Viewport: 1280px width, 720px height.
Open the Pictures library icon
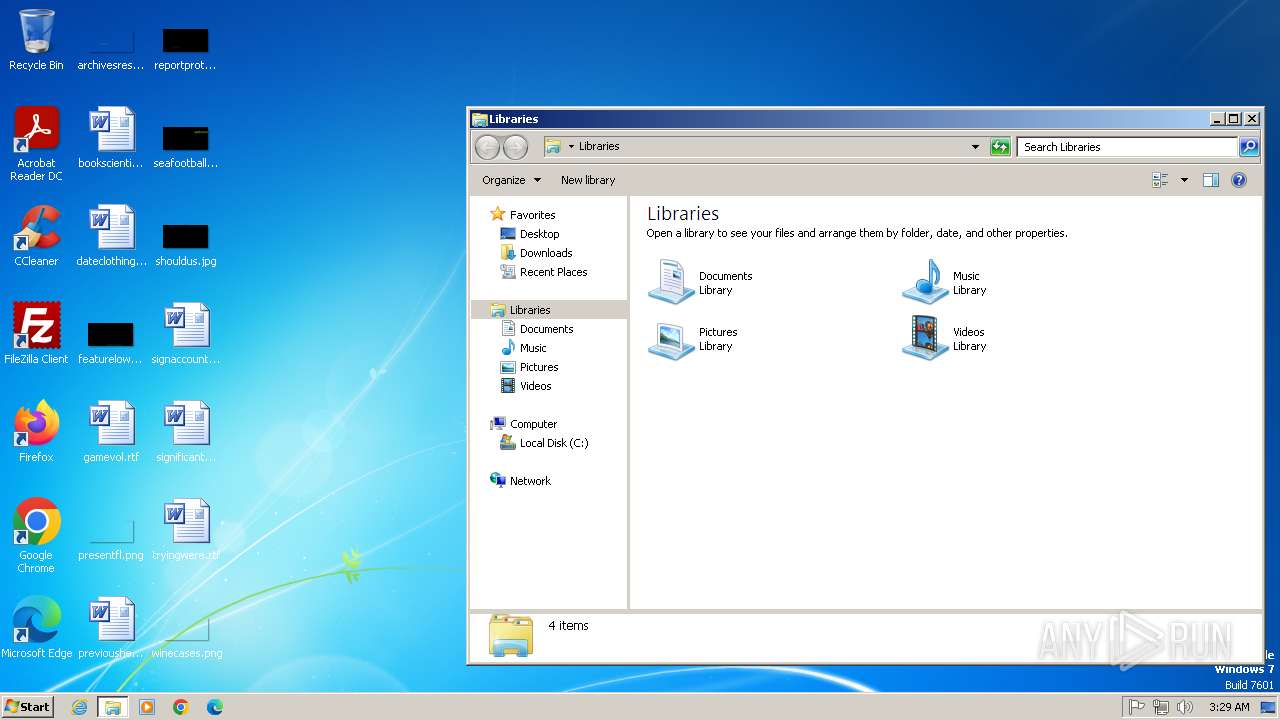[x=671, y=339]
